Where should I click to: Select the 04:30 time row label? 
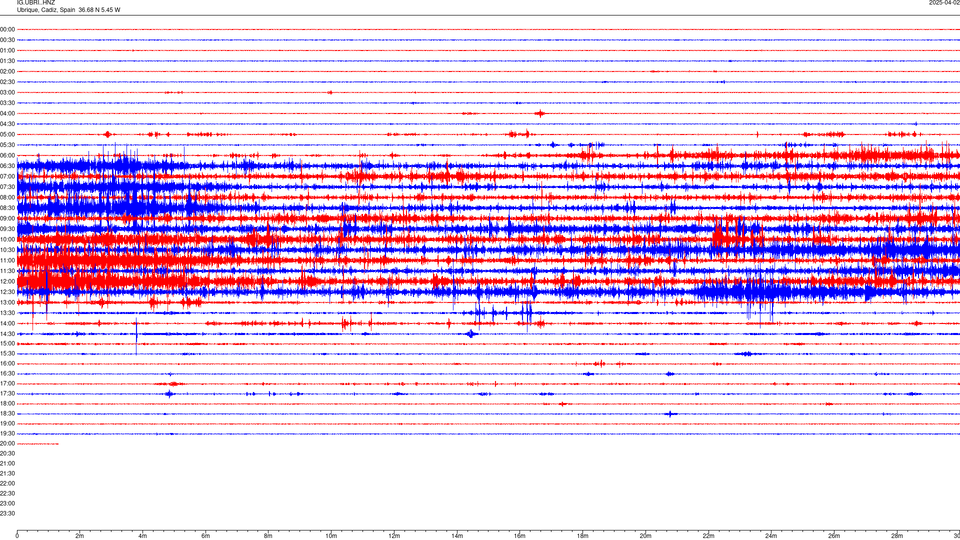[x=7, y=124]
